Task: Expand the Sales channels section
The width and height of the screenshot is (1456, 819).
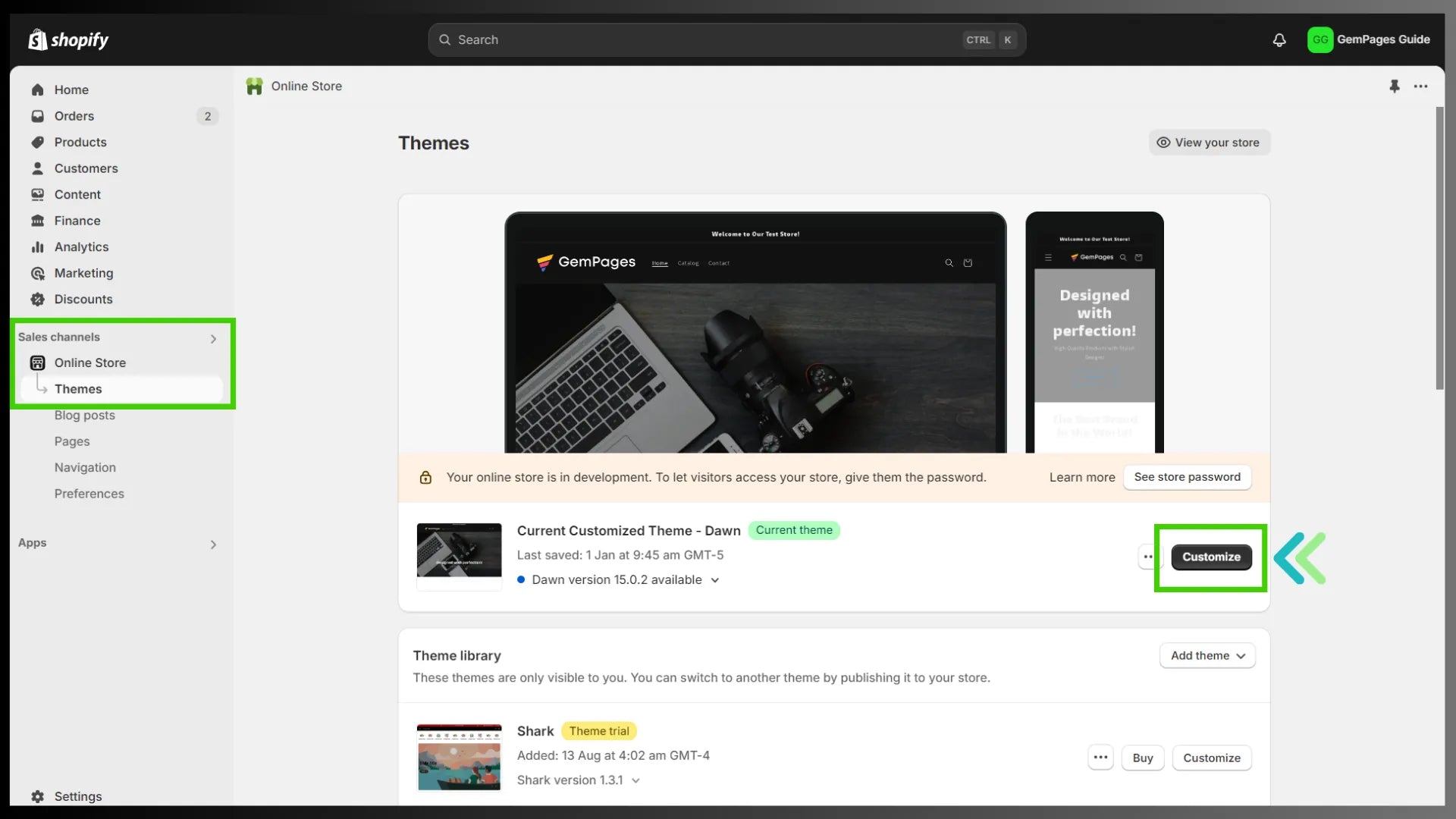Action: point(213,338)
